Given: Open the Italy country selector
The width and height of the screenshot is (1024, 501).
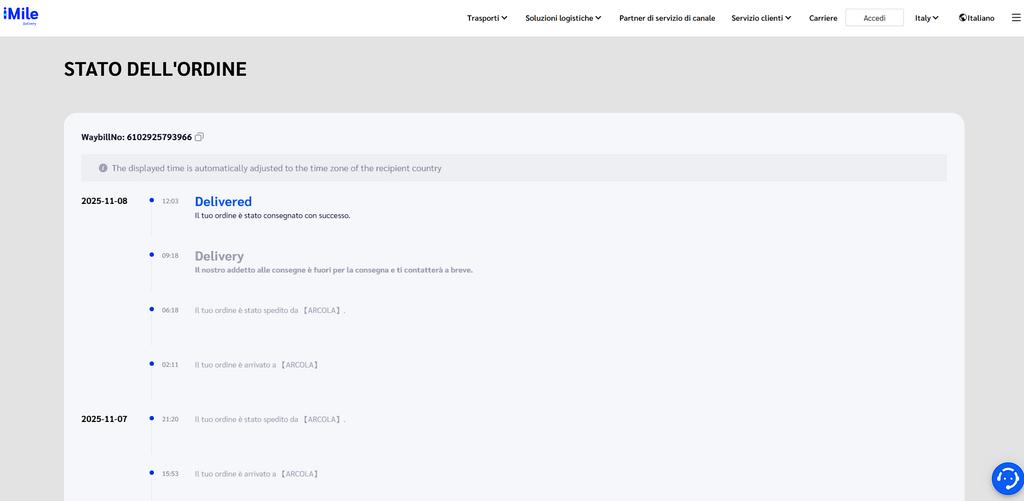Looking at the screenshot, I should (x=927, y=18).
